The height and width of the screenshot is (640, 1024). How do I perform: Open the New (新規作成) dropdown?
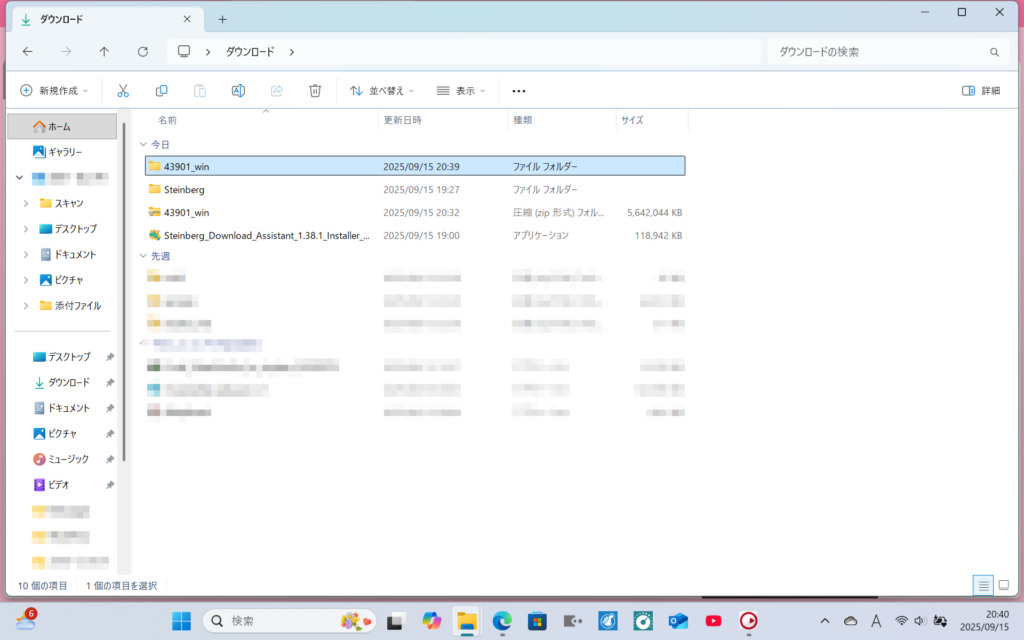[x=54, y=90]
